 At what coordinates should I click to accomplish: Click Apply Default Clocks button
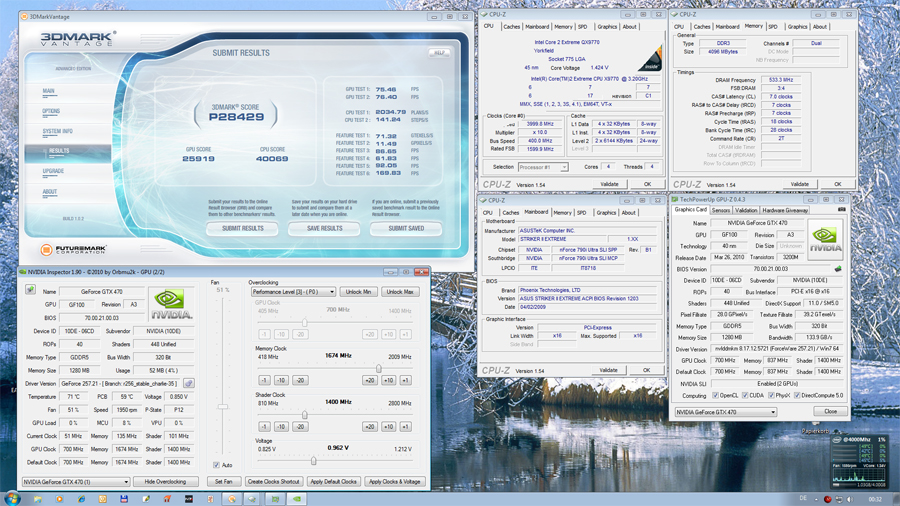click(333, 482)
